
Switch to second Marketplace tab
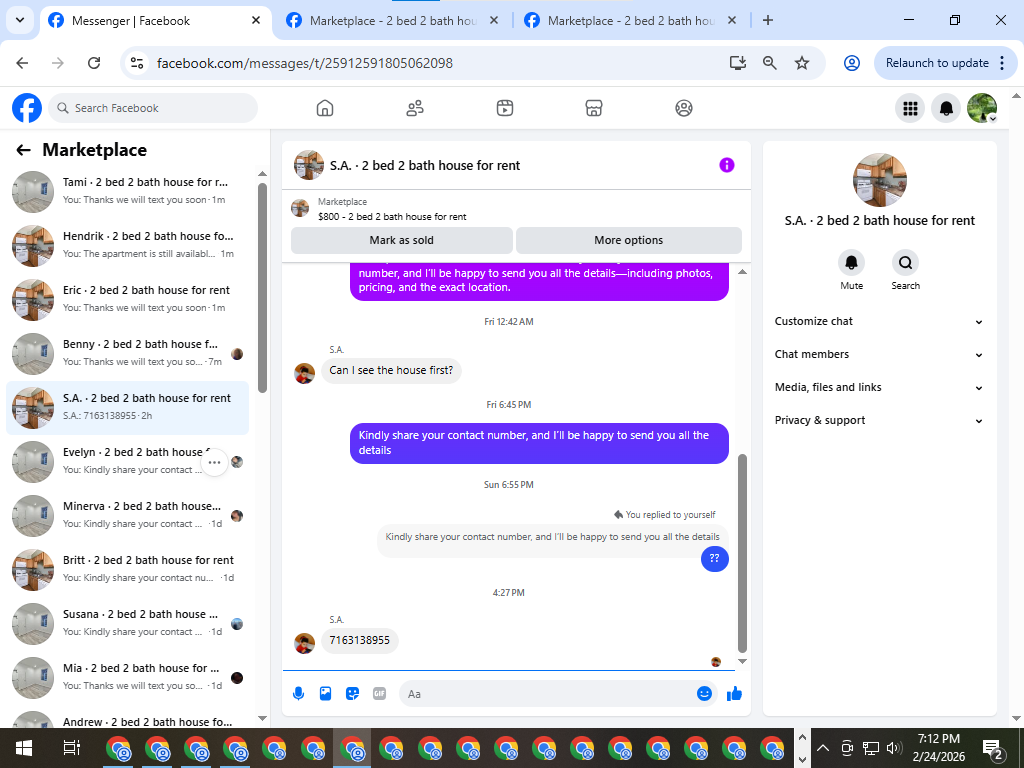point(394,21)
